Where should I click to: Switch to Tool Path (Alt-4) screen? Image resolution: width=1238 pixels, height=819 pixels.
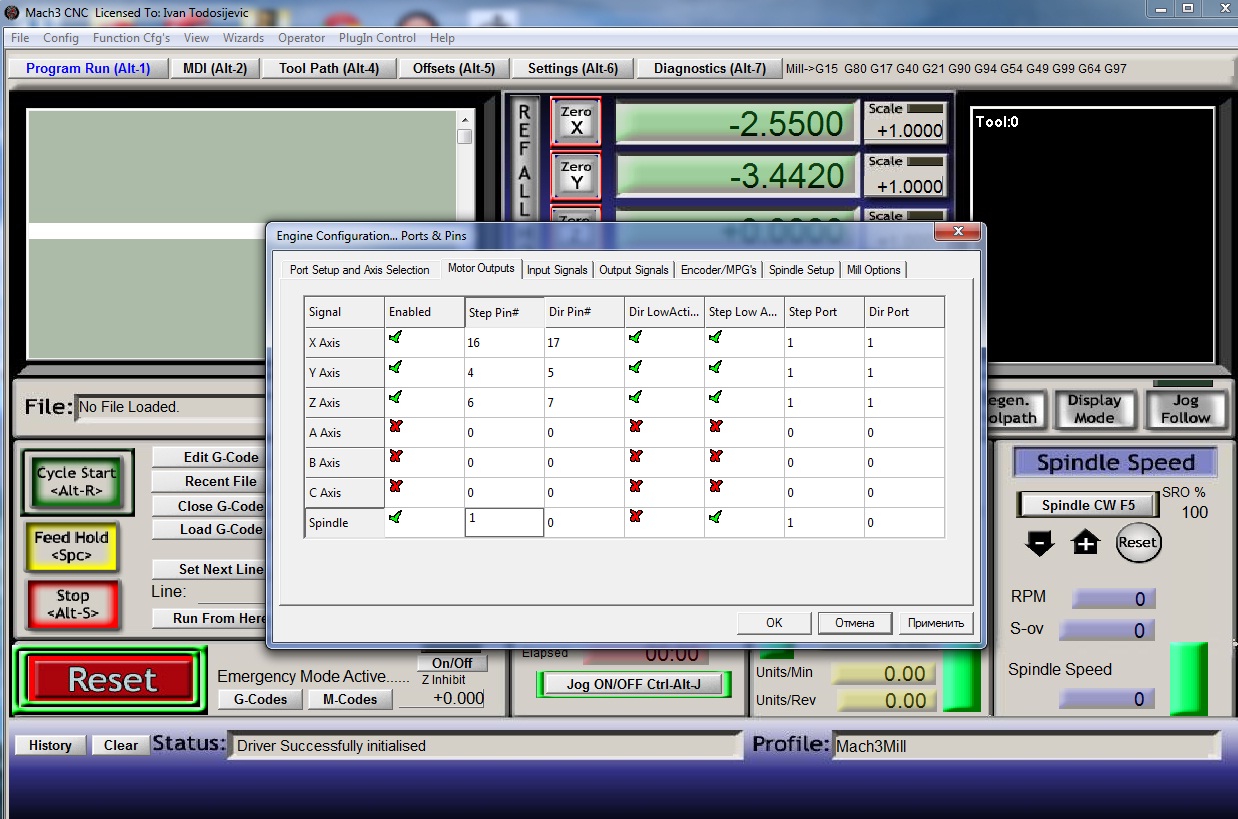click(329, 68)
